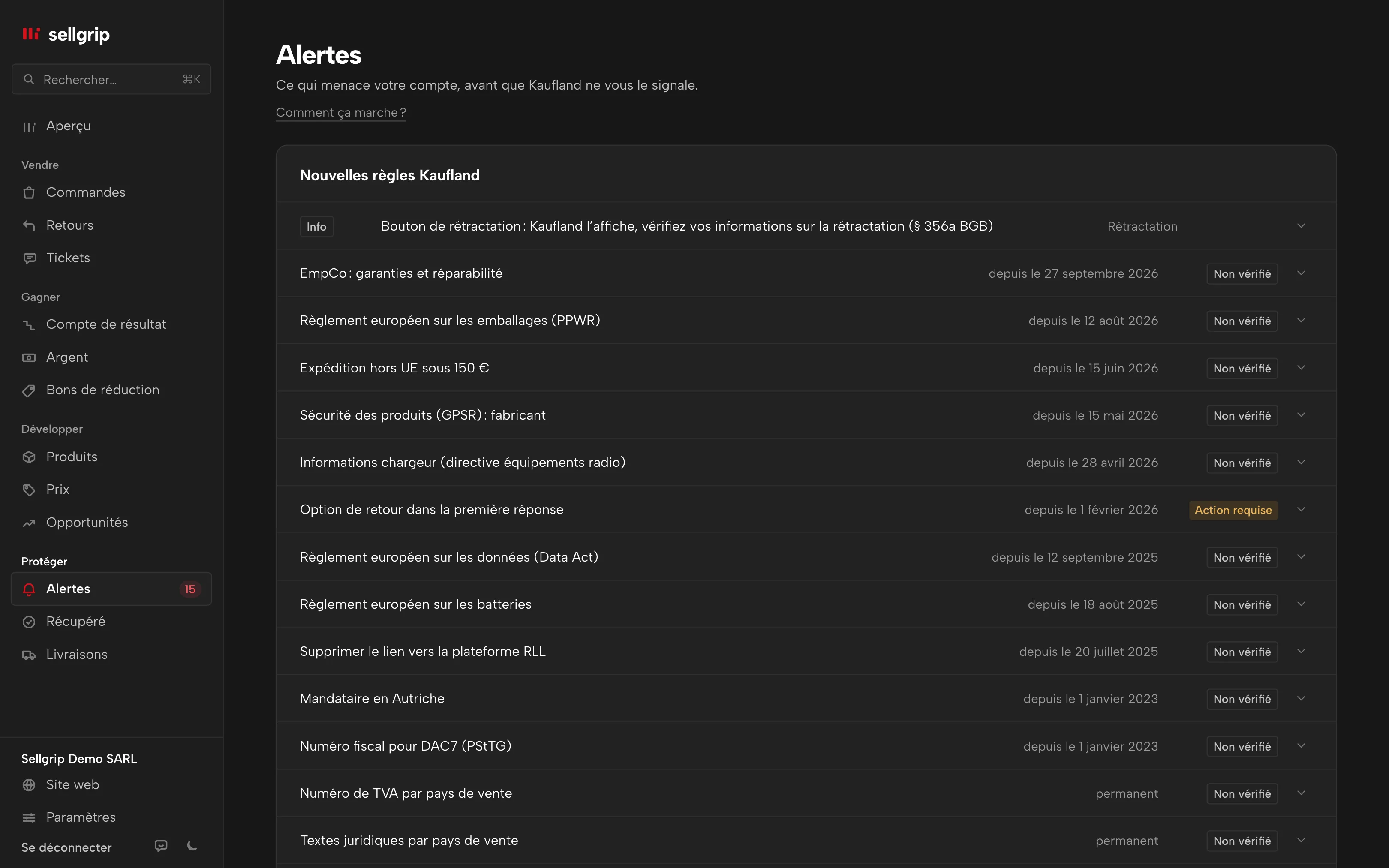
Task: Click the Prix label icon
Action: 29,490
